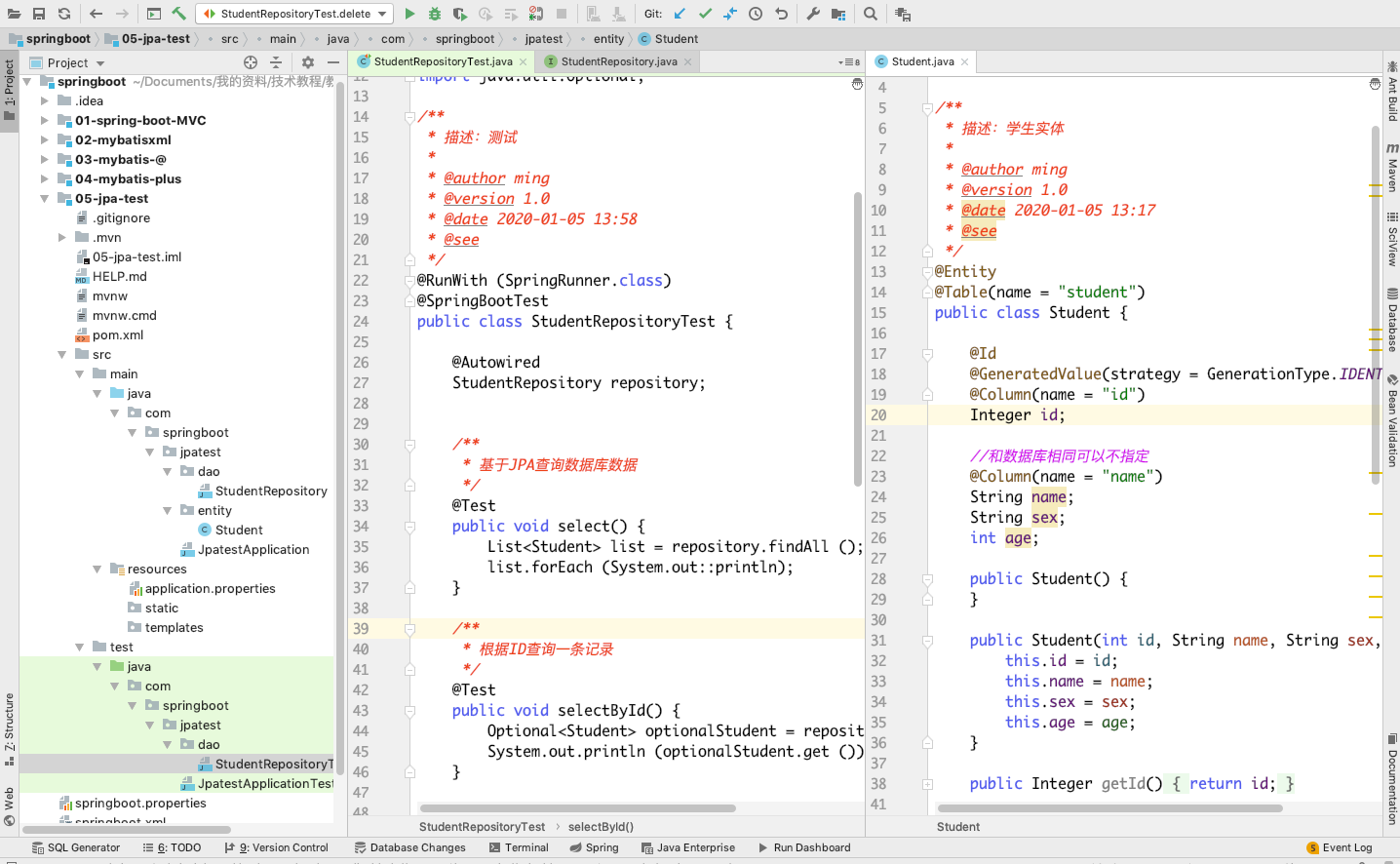Close the Student.java tab
Image resolution: width=1400 pixels, height=864 pixels.
pyautogui.click(x=965, y=61)
